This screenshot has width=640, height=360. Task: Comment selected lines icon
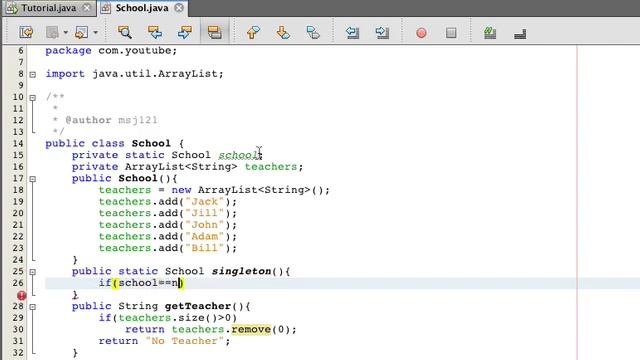pyautogui.click(x=490, y=33)
